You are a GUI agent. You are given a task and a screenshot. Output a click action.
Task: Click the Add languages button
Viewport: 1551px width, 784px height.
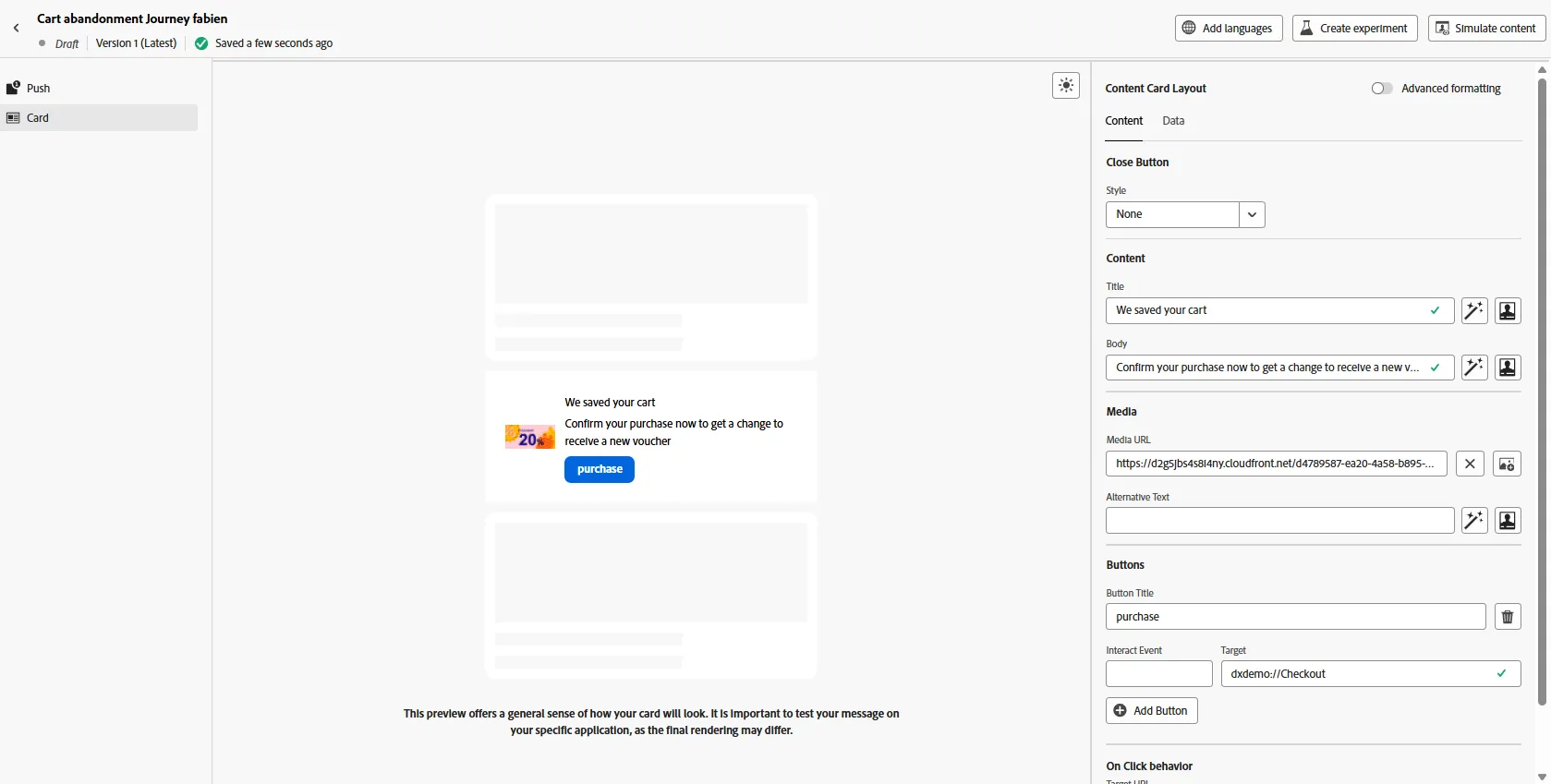point(1229,29)
